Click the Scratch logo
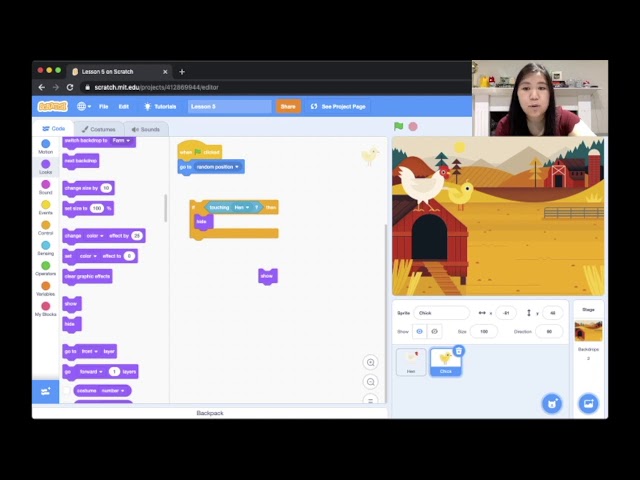This screenshot has width=640, height=480. [53, 107]
